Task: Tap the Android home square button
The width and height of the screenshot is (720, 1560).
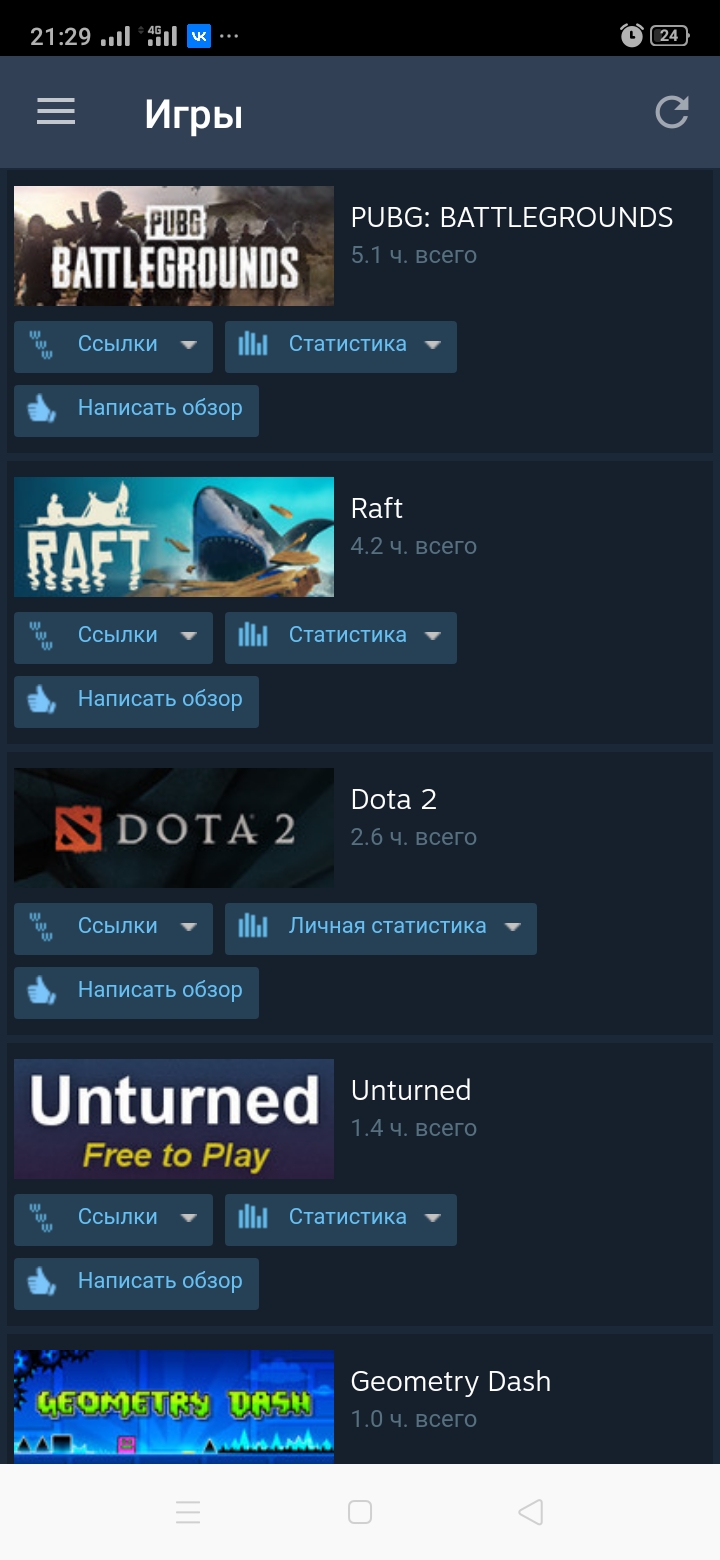Action: [360, 1512]
